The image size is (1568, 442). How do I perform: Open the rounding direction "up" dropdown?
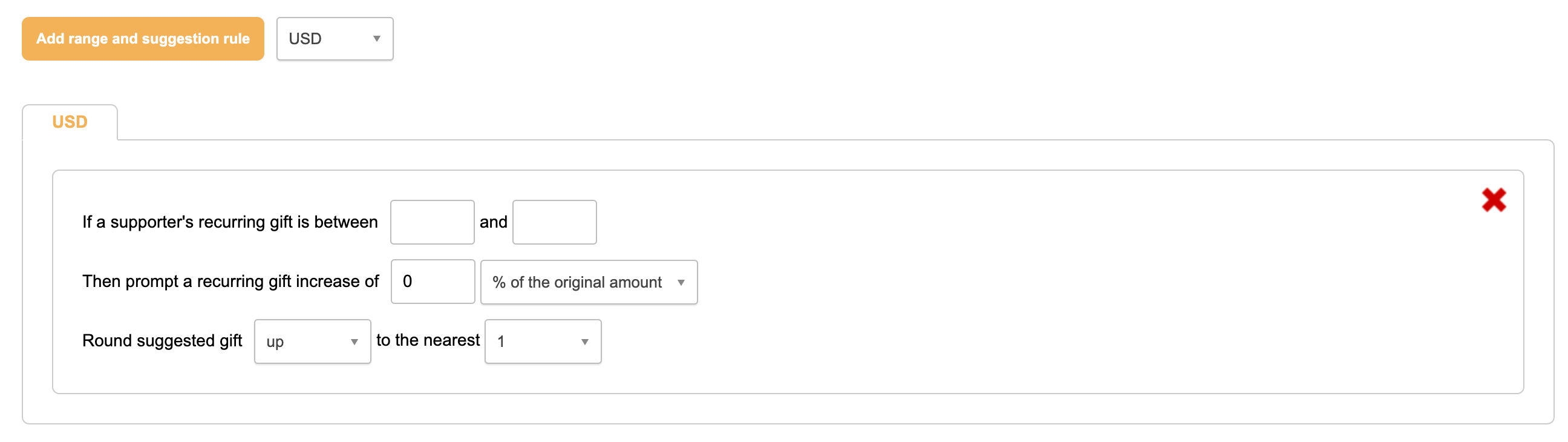pos(312,341)
